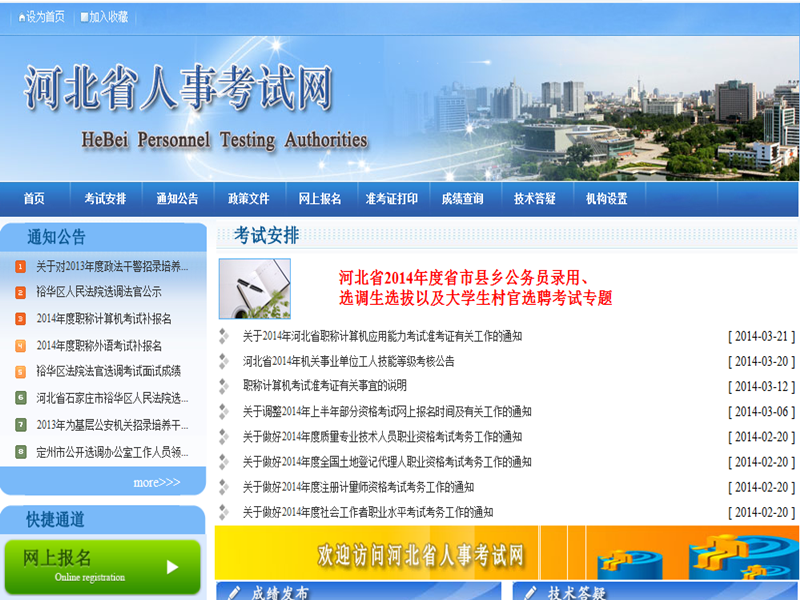
Task: Open the 政策文件 navigation item
Action: point(248,198)
